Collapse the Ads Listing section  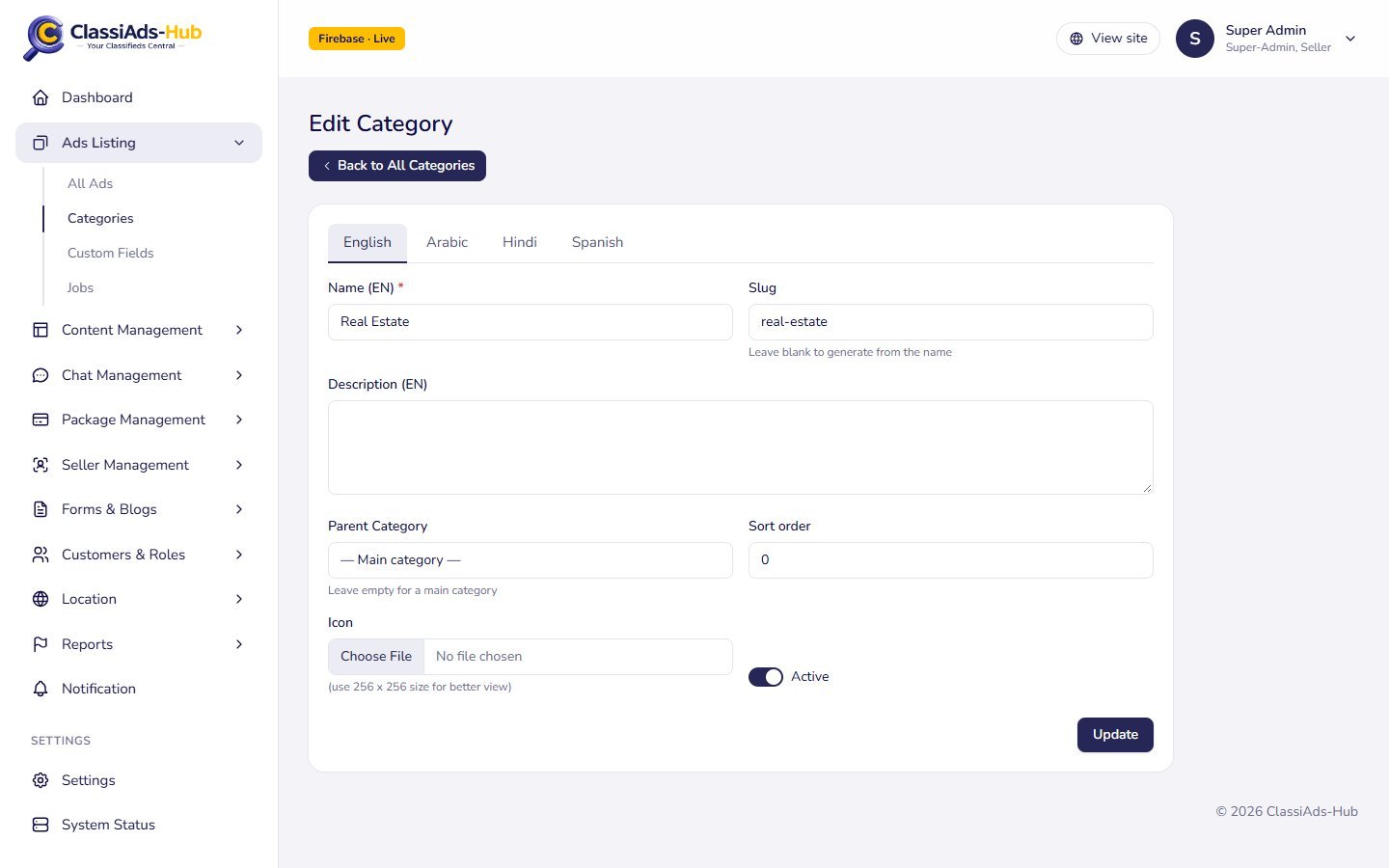[x=239, y=143]
